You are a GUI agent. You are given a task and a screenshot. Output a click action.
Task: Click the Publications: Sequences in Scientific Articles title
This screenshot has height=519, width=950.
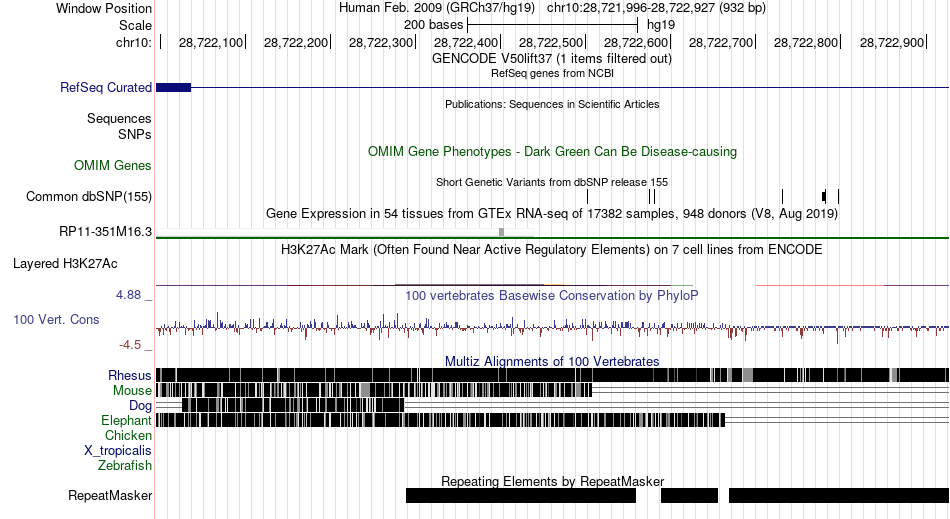552,104
